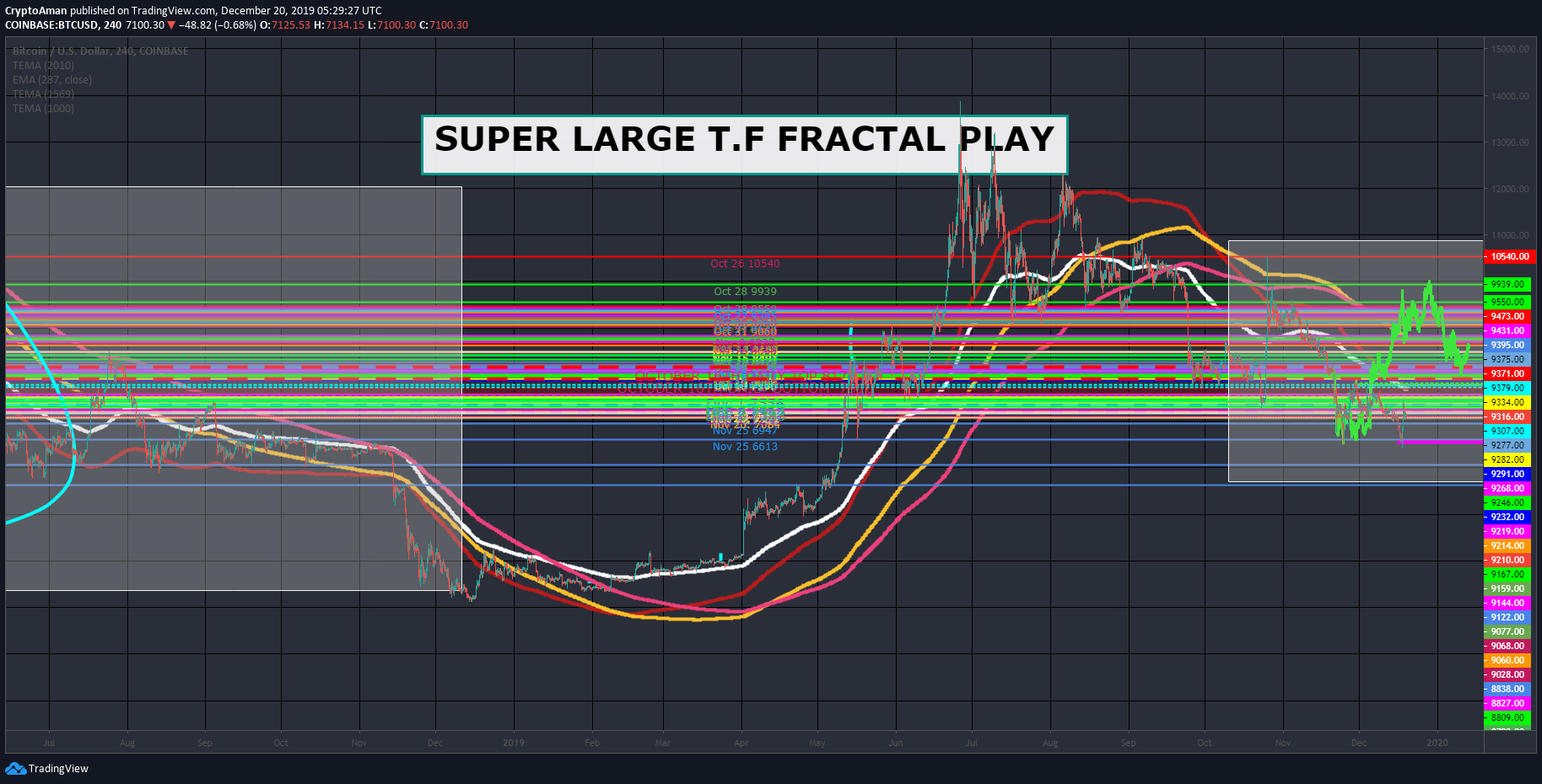The image size is (1542, 784).
Task: Click the 8827.00 price label
Action: (x=1507, y=703)
